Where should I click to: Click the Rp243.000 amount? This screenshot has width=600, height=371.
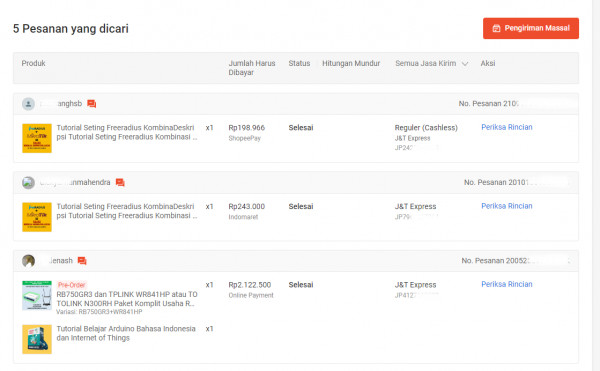(x=246, y=207)
